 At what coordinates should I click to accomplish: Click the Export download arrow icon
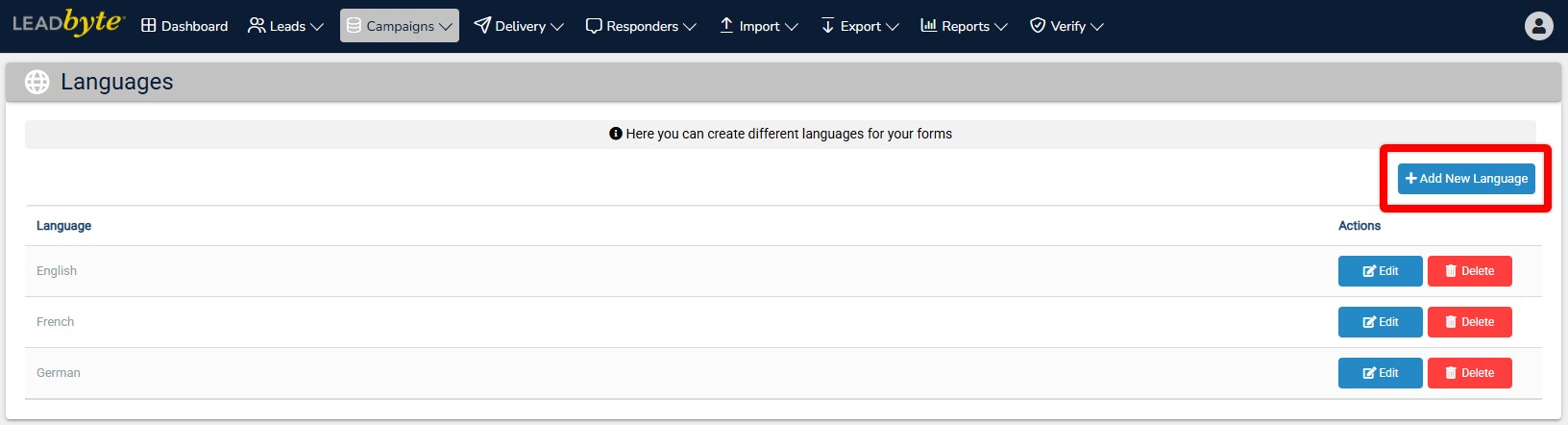click(827, 25)
